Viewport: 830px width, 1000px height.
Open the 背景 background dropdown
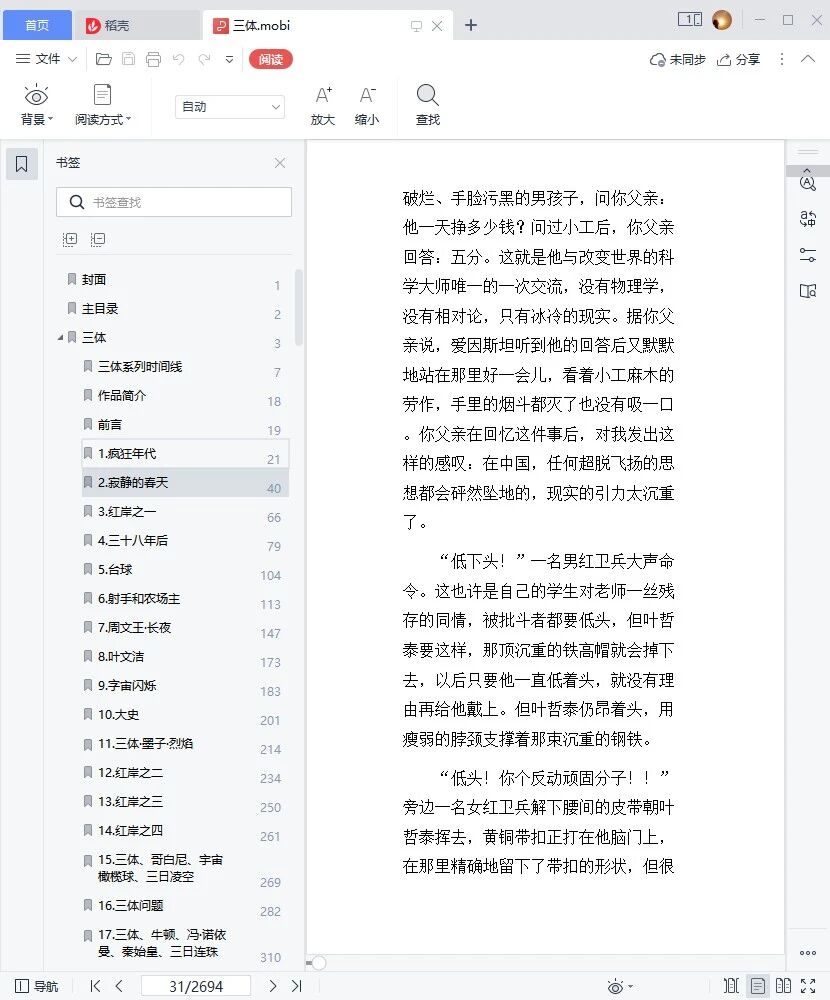point(36,105)
